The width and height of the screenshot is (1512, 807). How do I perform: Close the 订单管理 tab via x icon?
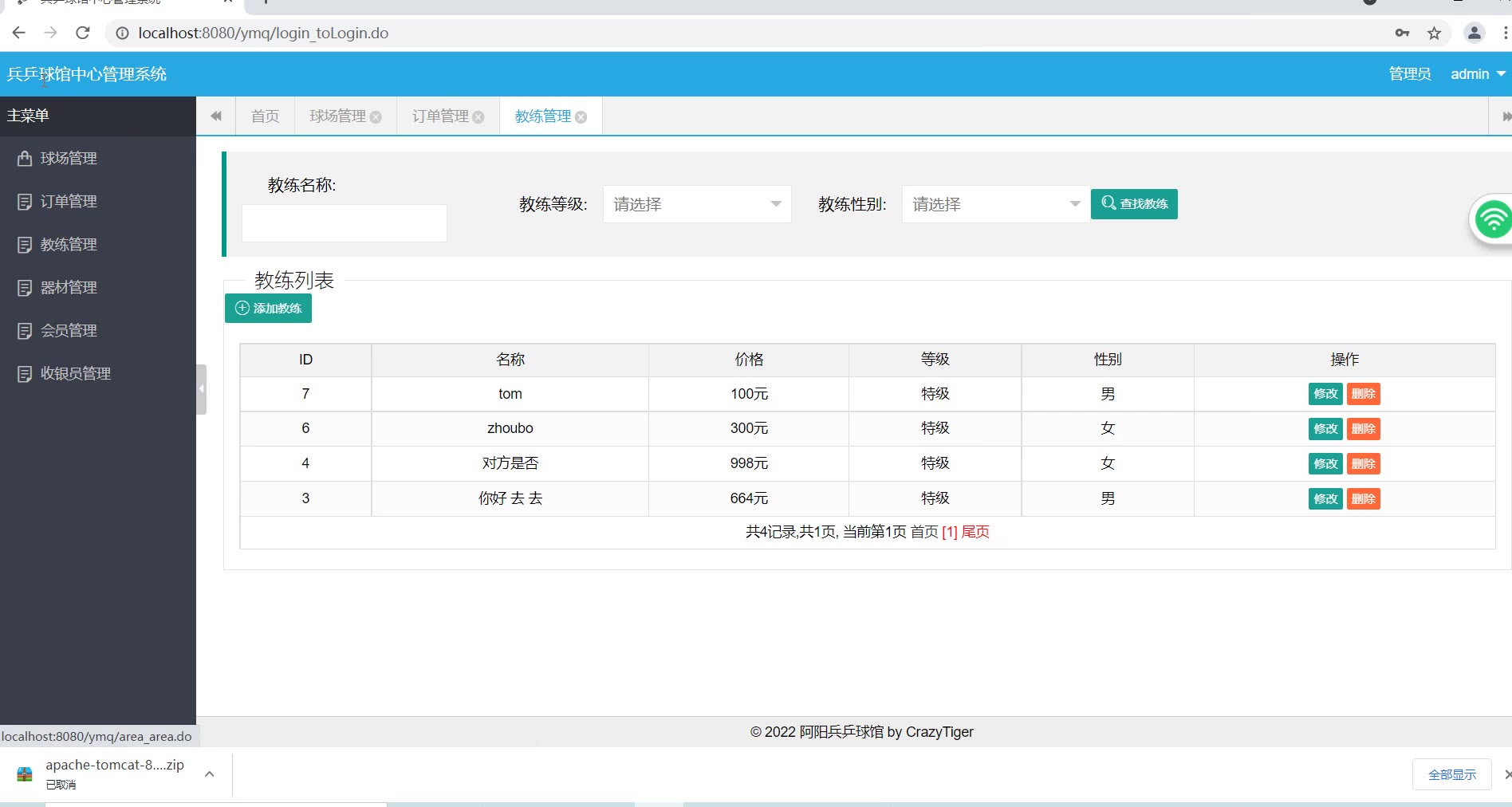click(478, 117)
